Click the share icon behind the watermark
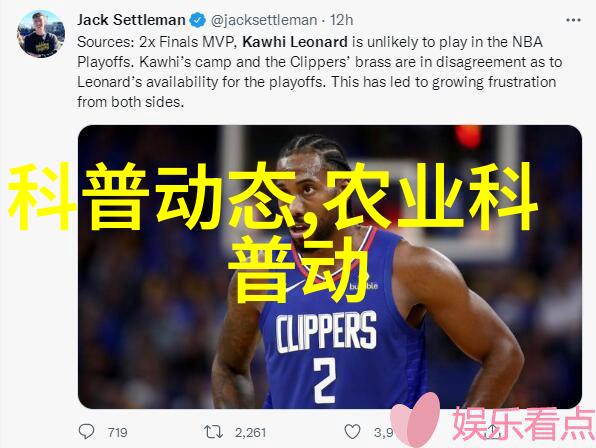The width and height of the screenshot is (596, 448). [x=492, y=431]
